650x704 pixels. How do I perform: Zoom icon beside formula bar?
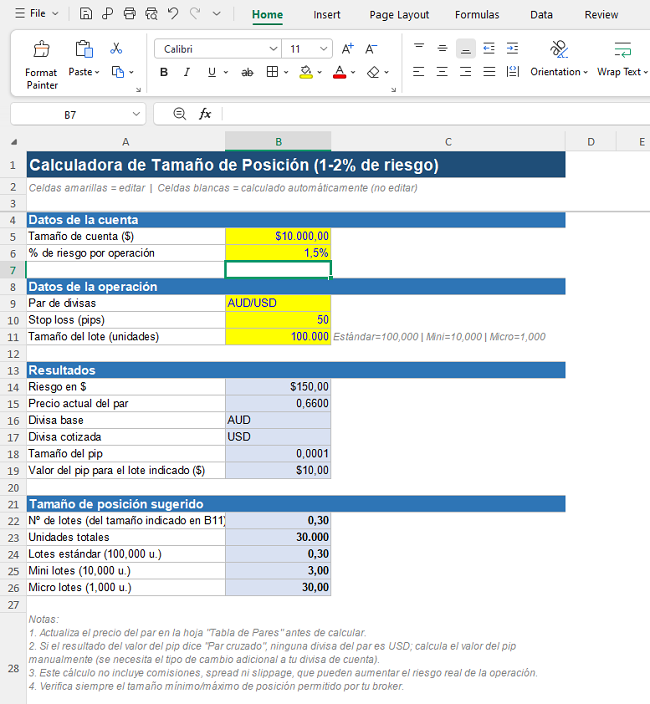coord(180,114)
